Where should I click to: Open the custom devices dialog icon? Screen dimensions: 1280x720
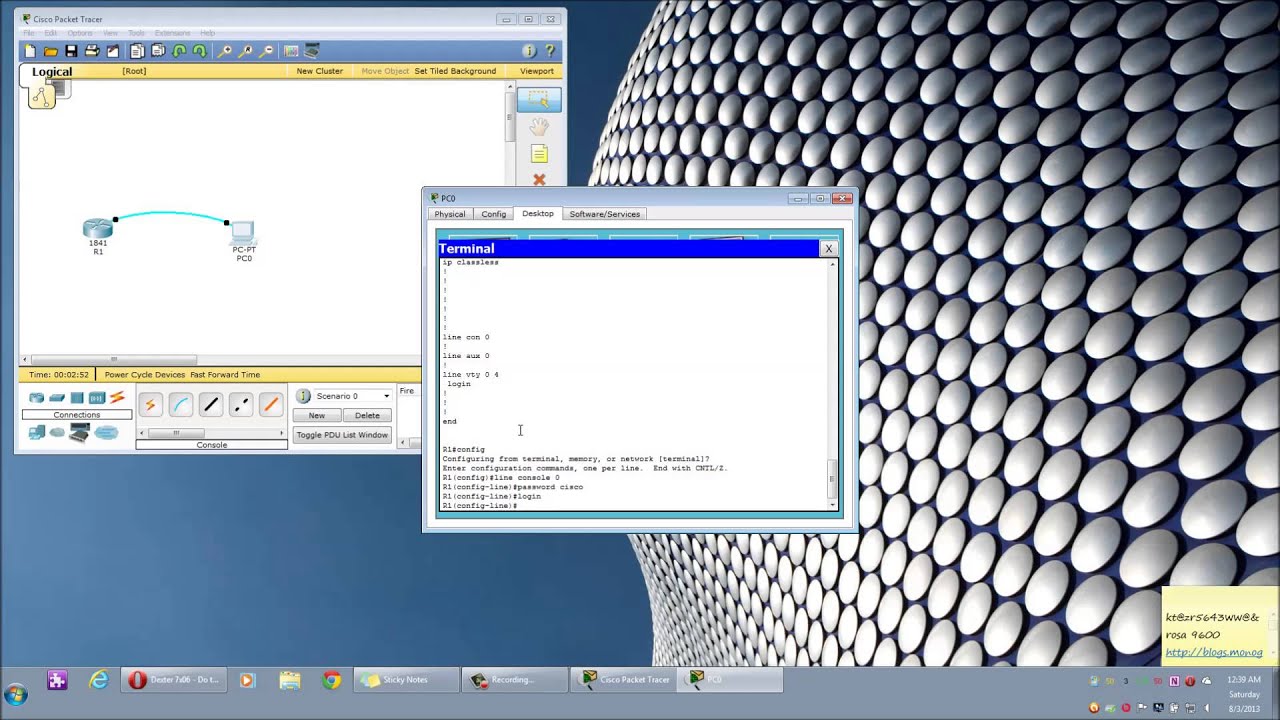click(x=312, y=51)
